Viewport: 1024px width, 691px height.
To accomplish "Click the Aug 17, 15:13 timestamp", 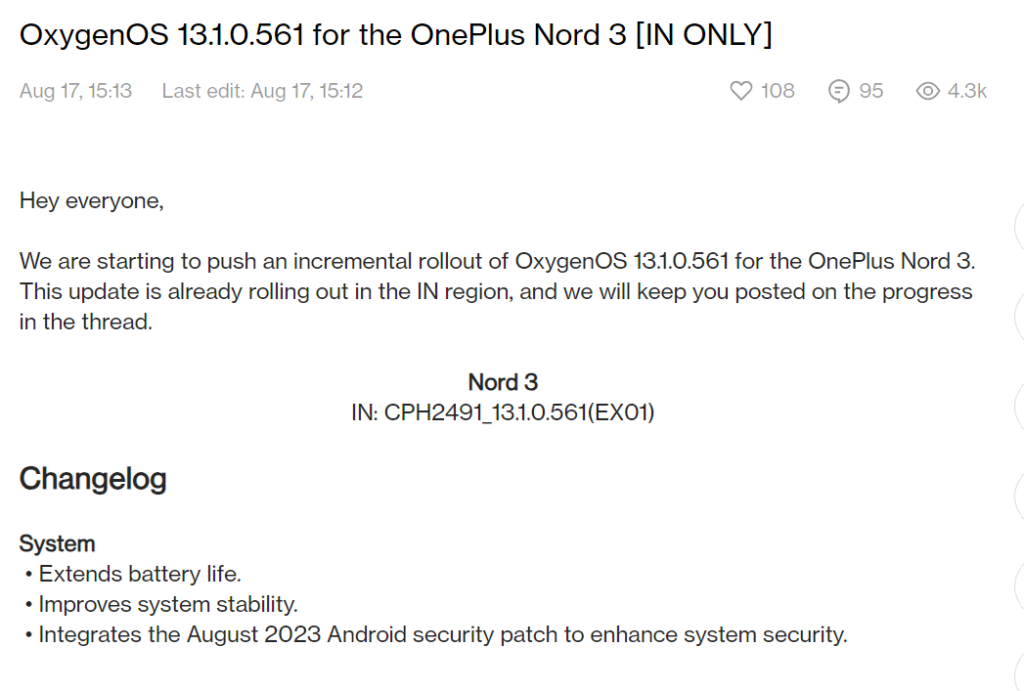I will [75, 90].
